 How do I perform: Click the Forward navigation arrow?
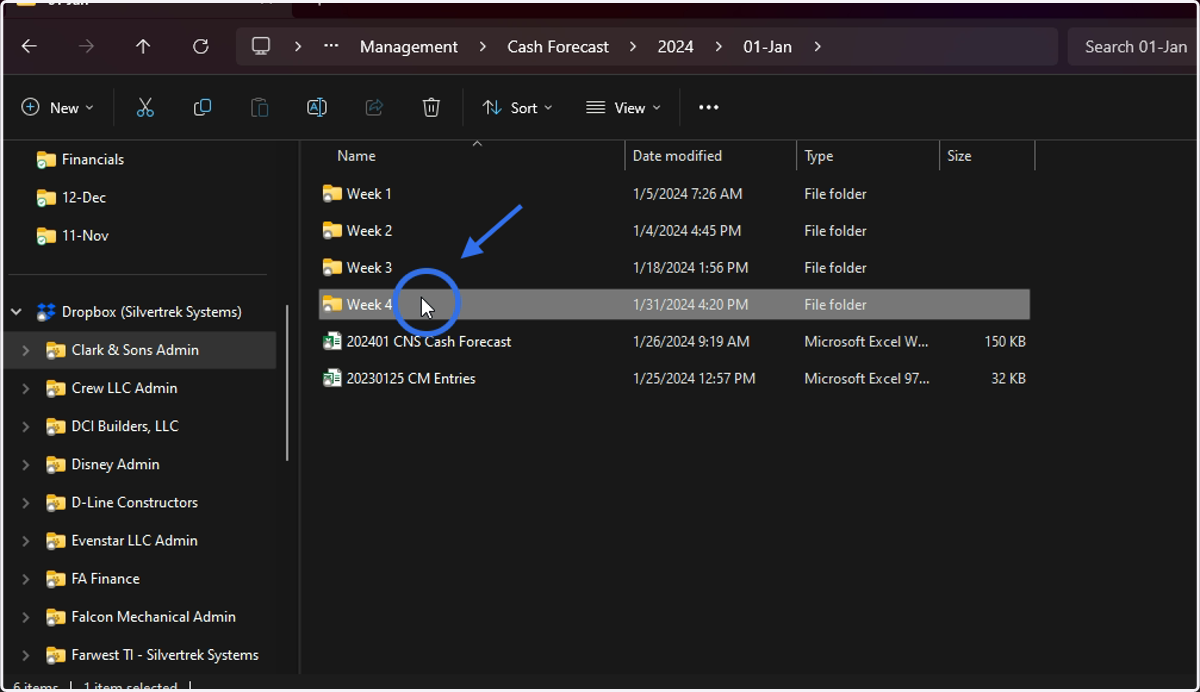click(86, 47)
